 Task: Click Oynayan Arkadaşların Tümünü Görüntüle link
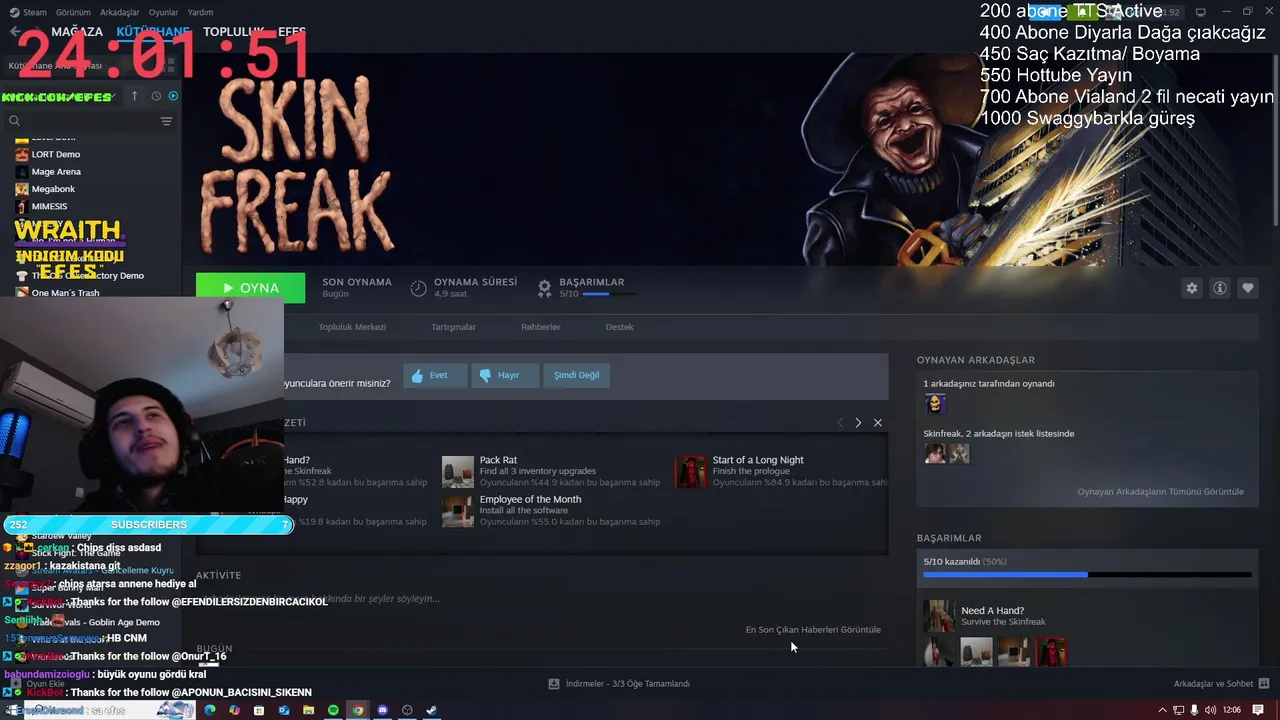[1160, 492]
